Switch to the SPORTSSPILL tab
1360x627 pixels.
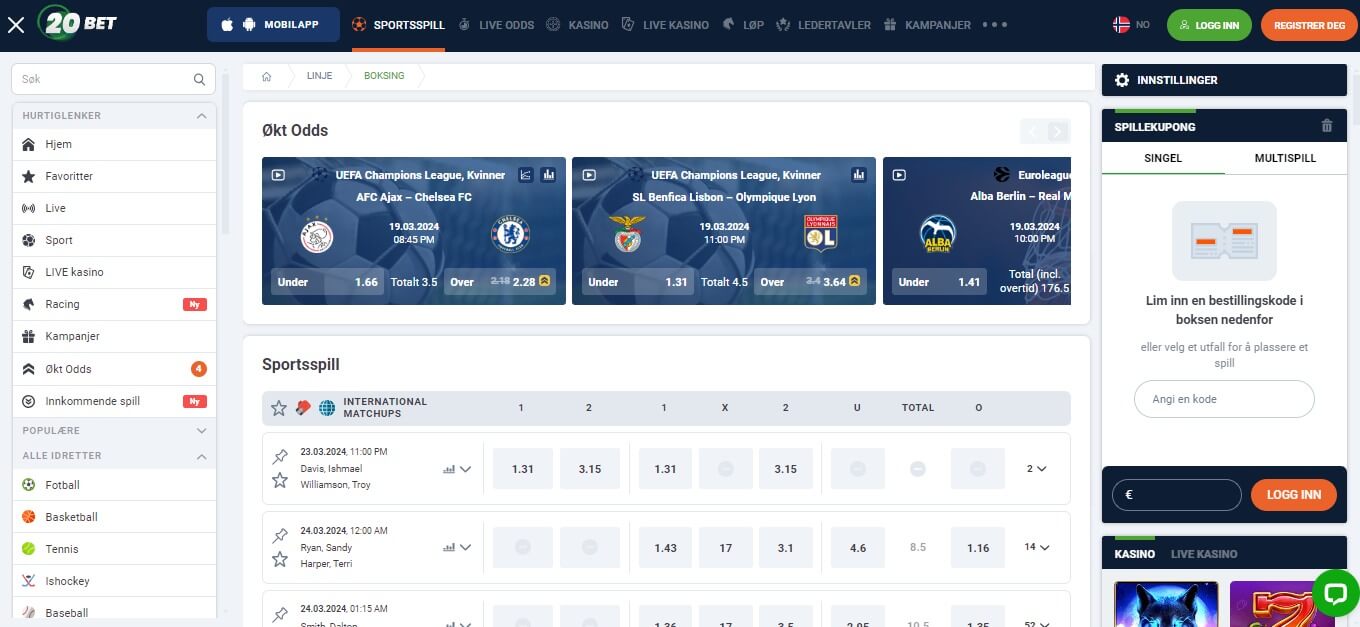398,25
